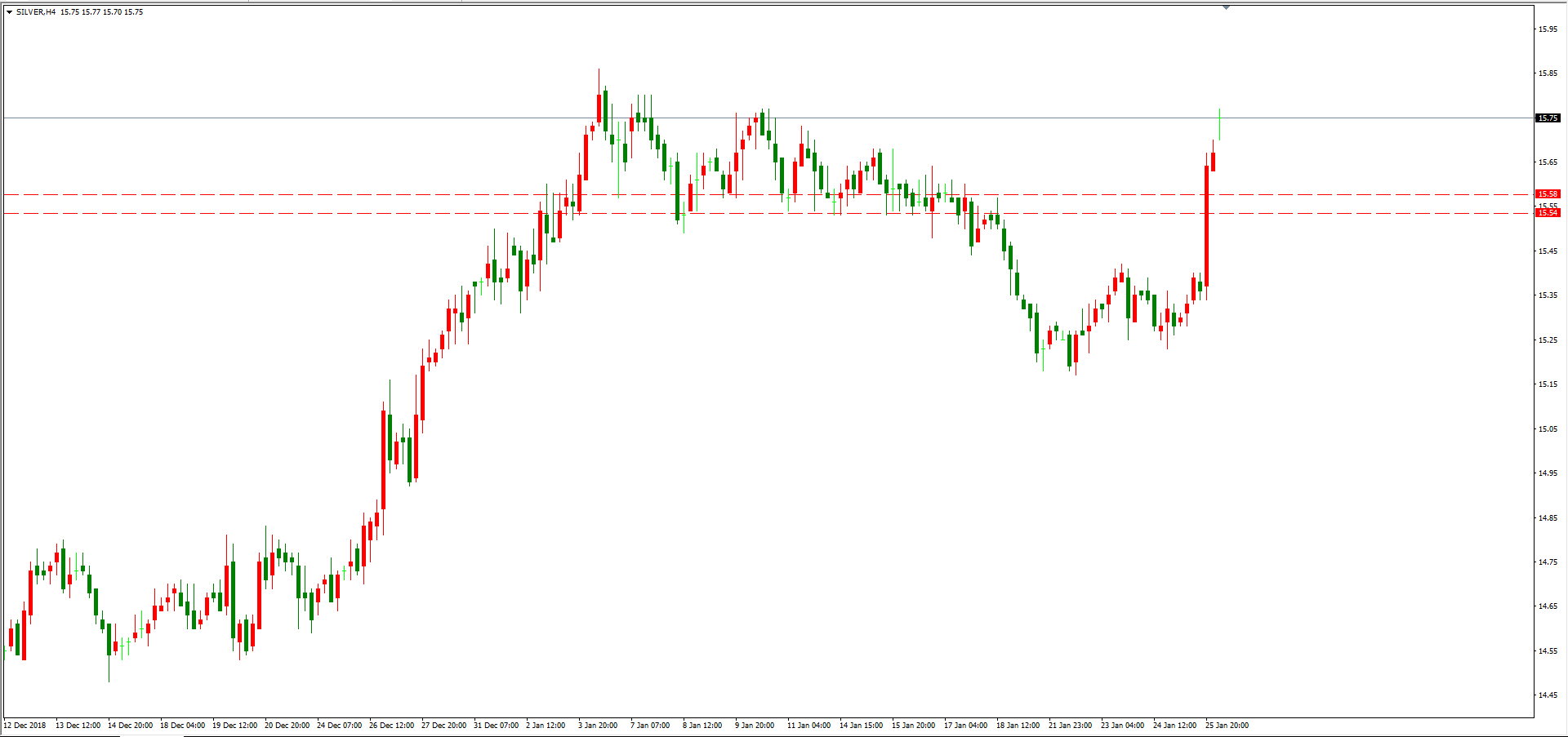Screen dimensions: 1568x737
Task: Click the 18 Jan 12:00 time label
Action: [x=1018, y=726]
